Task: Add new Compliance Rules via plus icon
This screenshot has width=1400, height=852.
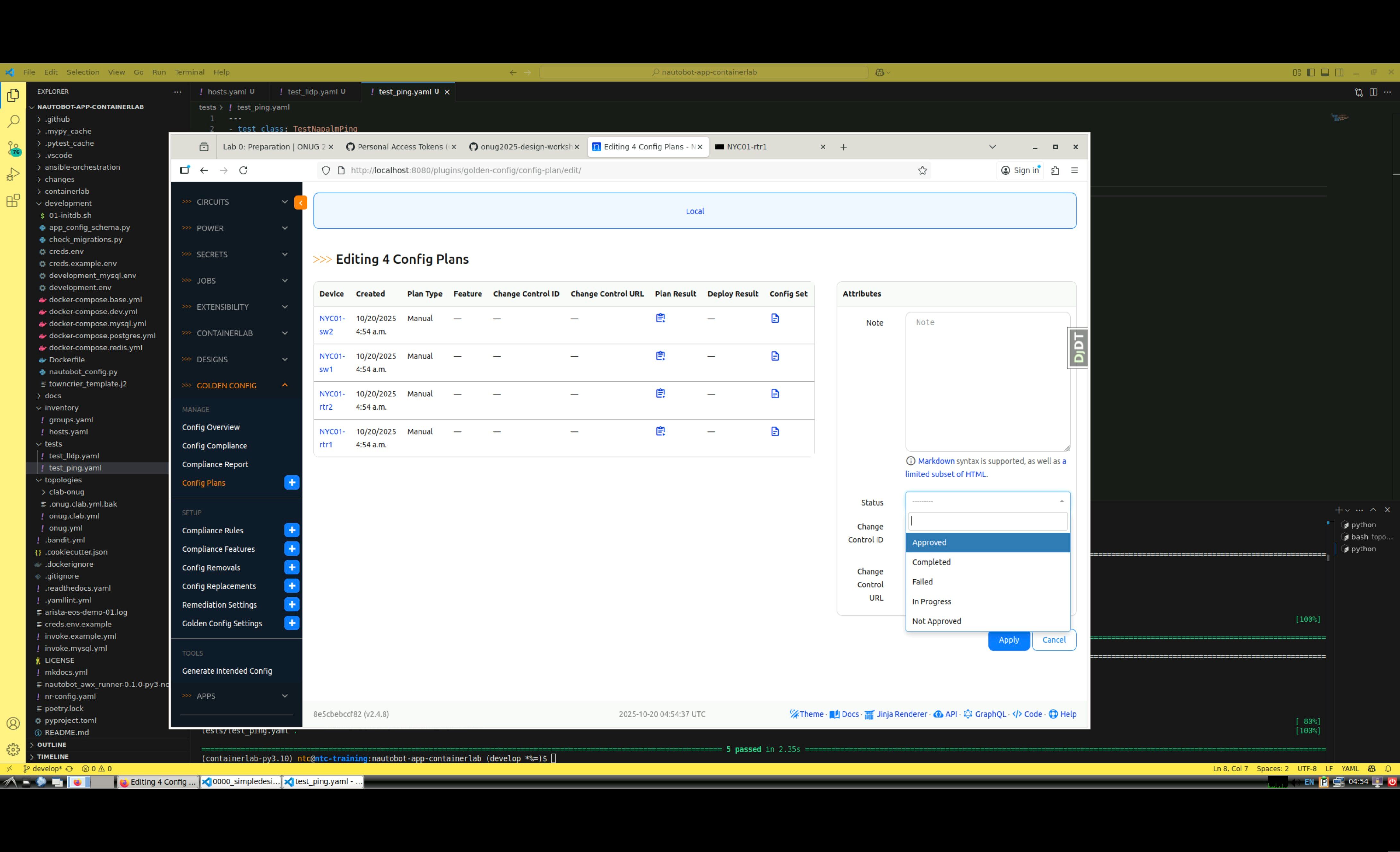Action: pyautogui.click(x=291, y=530)
